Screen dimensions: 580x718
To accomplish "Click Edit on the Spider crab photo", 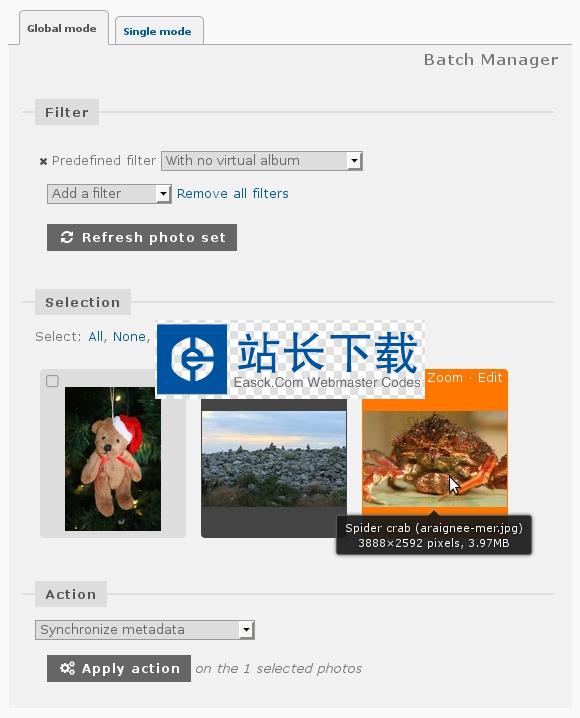I will pos(490,378).
